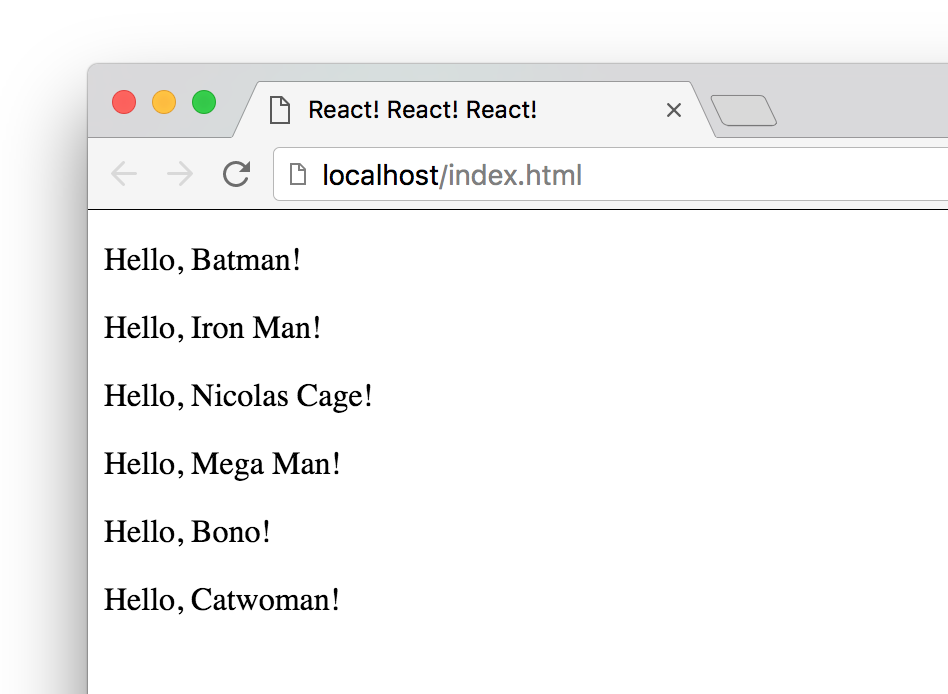Click the "Hello, Bono!" line
Image resolution: width=948 pixels, height=694 pixels.
[x=187, y=532]
